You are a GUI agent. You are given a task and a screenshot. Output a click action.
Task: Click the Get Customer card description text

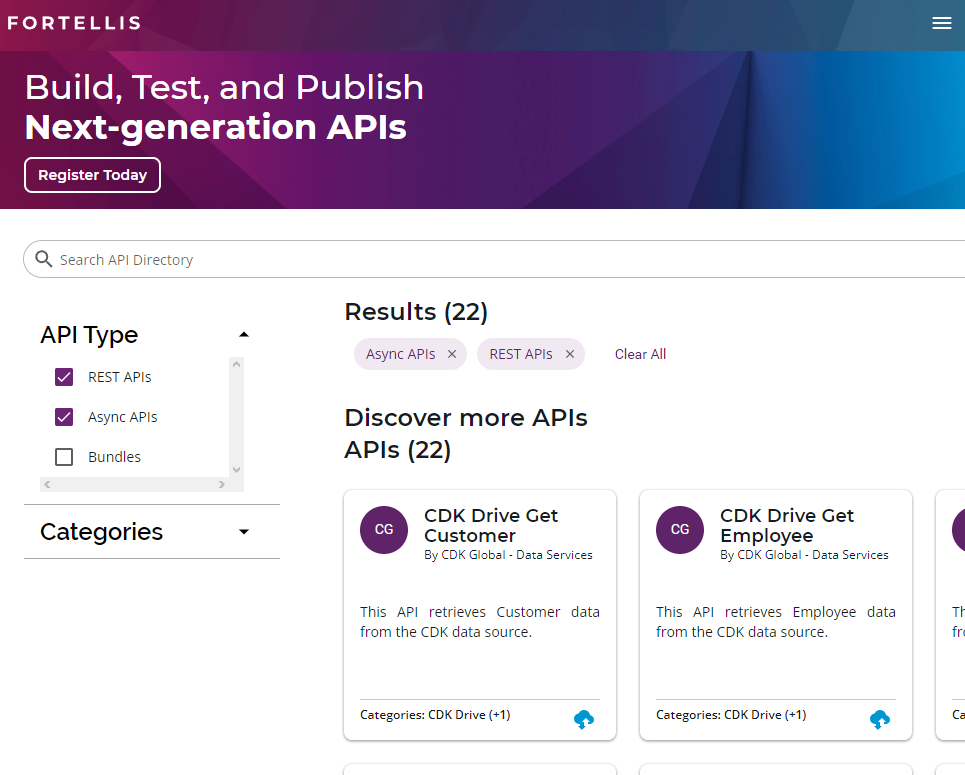[x=480, y=622]
